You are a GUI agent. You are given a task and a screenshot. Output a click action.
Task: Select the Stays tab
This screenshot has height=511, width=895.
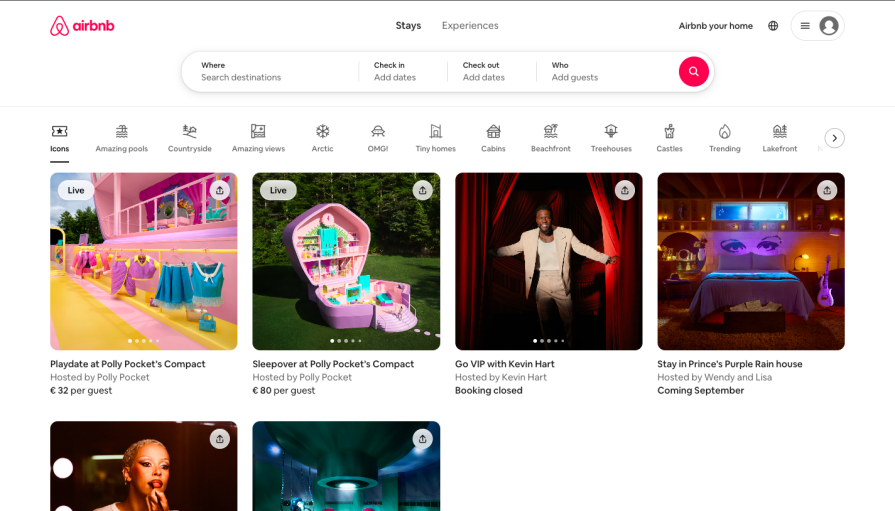pyautogui.click(x=408, y=26)
